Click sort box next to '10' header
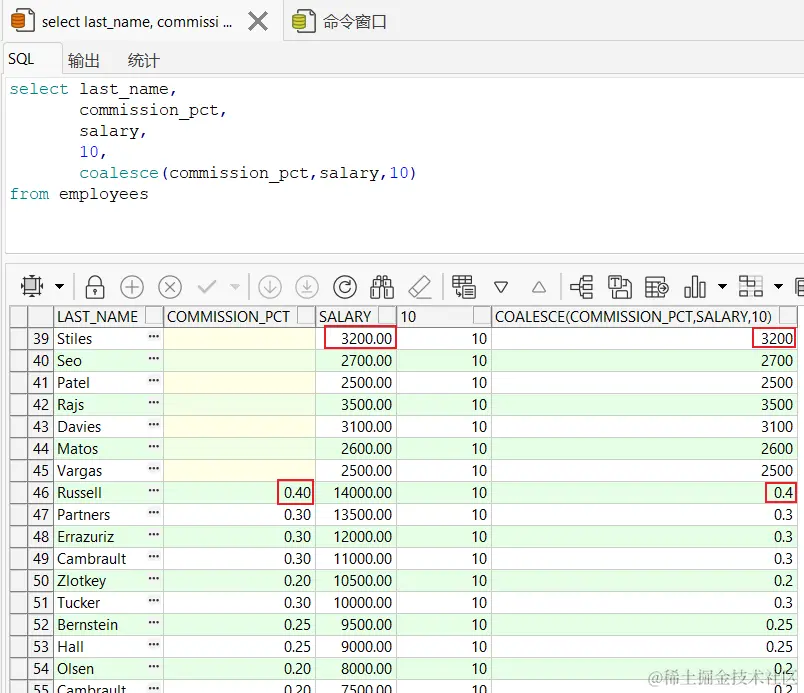The width and height of the screenshot is (804, 693). (x=481, y=315)
